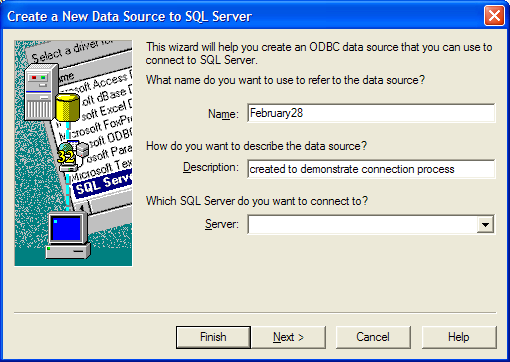Click the dialog title bar text
Screen dimensions: 510x362
129,16
